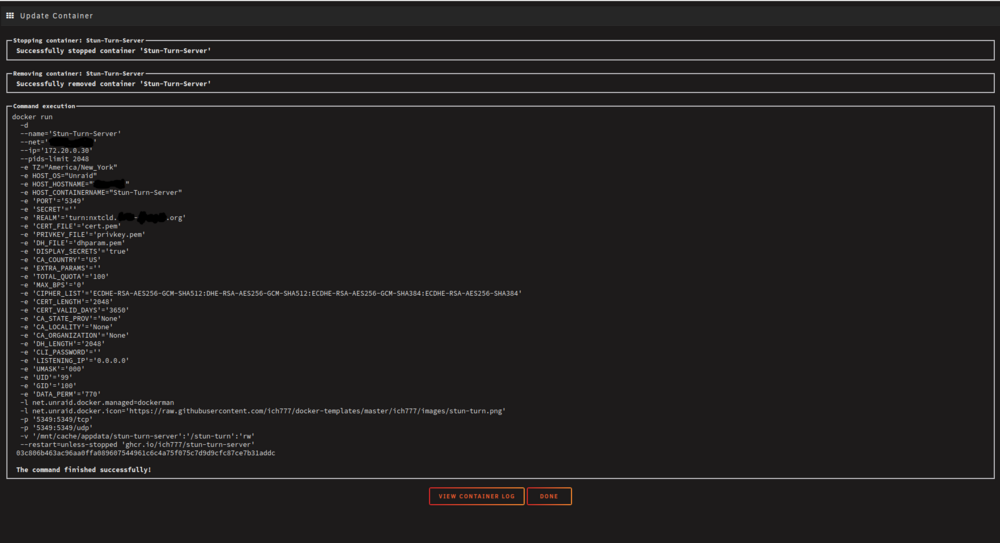Click the 'DH_LENGTH'='2048' line
This screenshot has width=1000, height=543.
click(62, 343)
